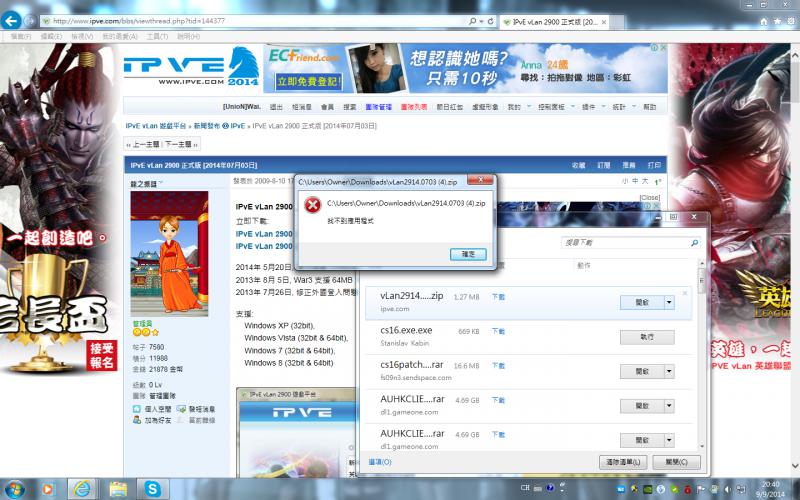Open the 工具(T) menu in IE

[x=157, y=37]
